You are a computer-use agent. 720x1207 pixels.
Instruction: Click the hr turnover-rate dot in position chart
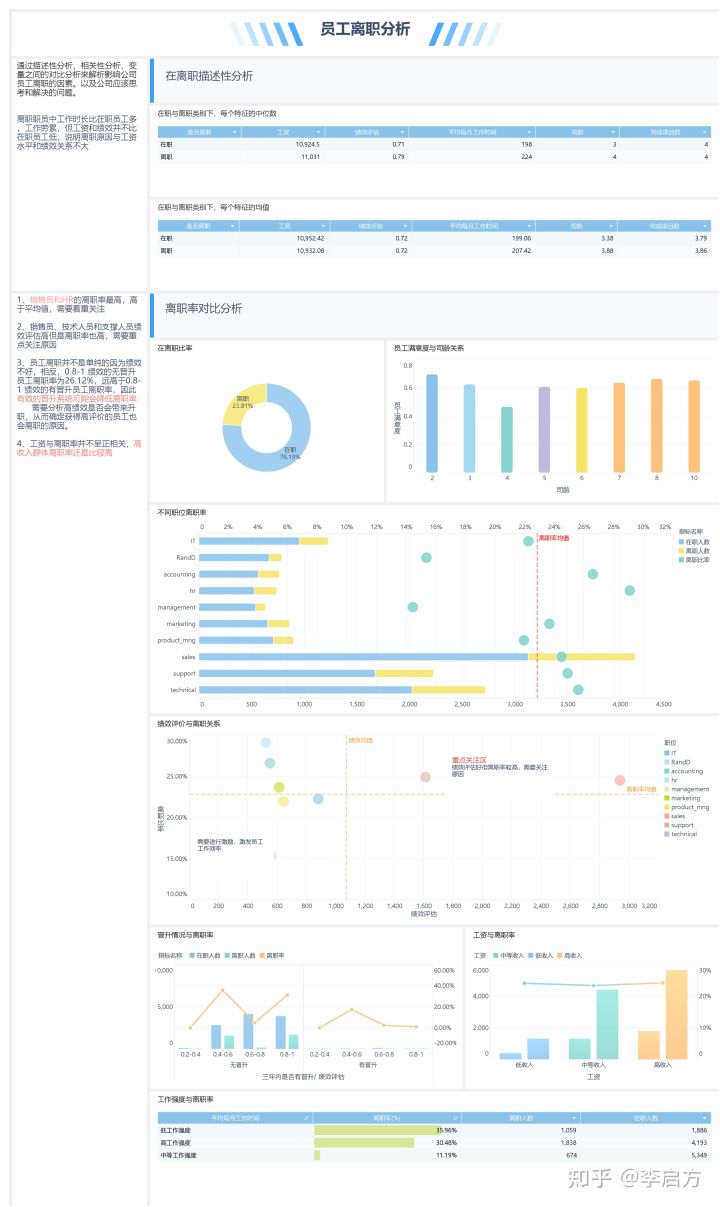pyautogui.click(x=630, y=590)
